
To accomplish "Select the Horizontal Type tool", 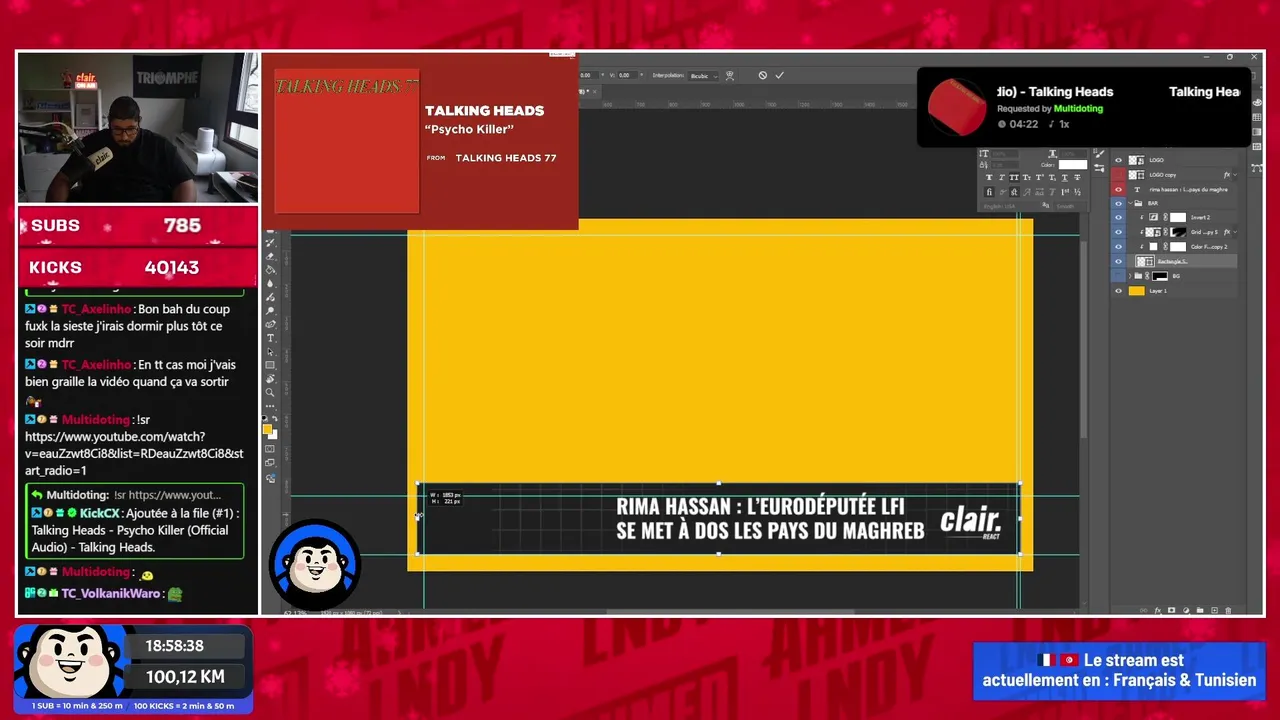I will click(270, 338).
